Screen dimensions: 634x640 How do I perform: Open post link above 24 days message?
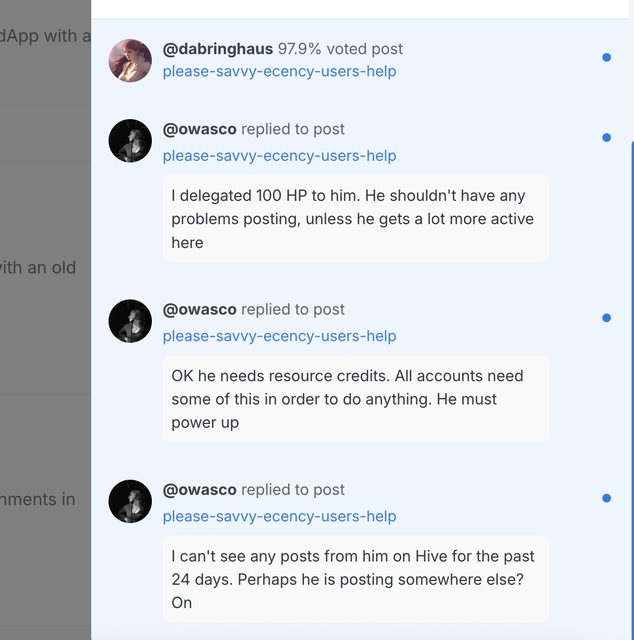(x=279, y=516)
